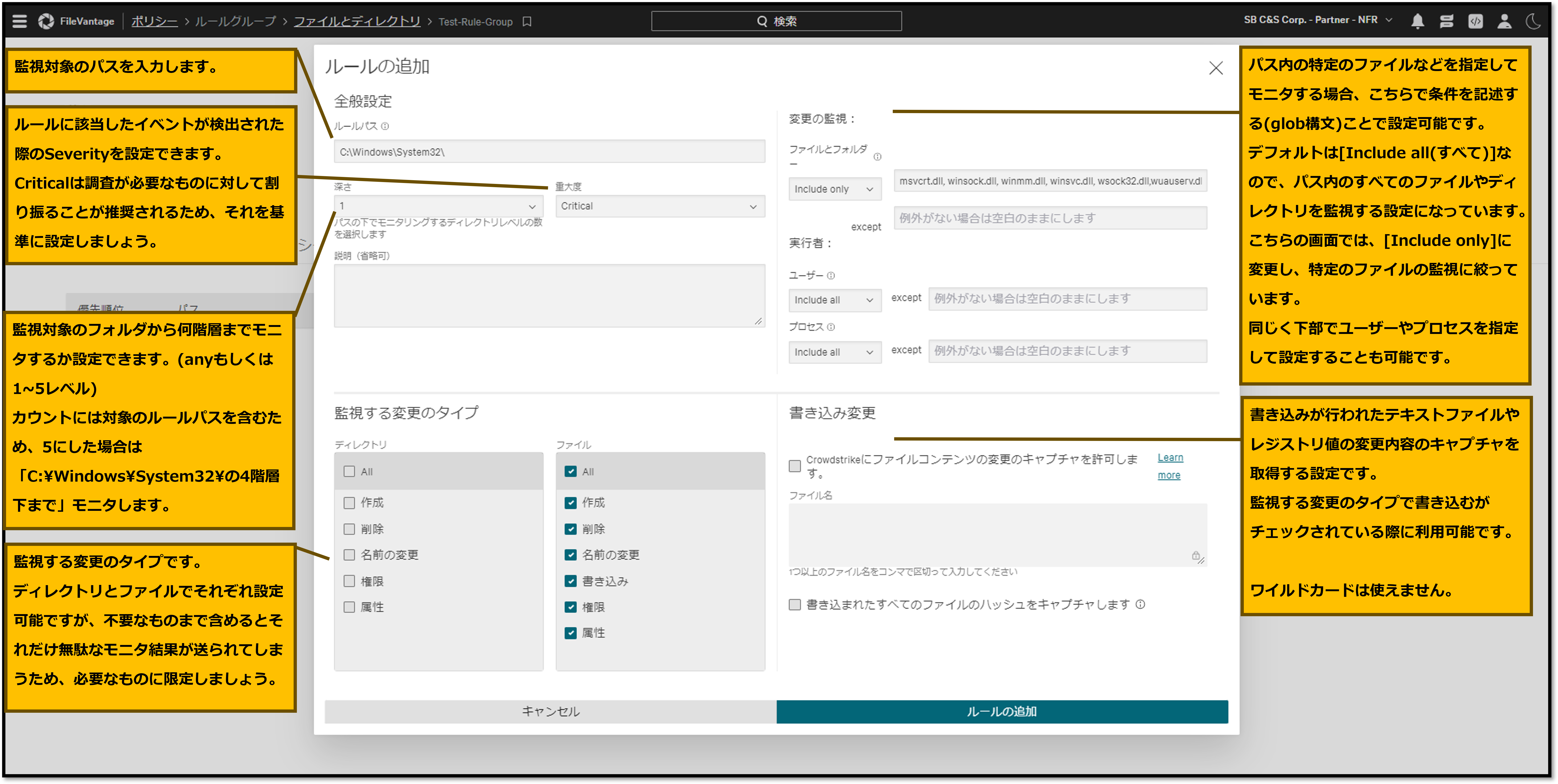The image size is (1558, 784).
Task: Open the 深さ depth dropdown
Action: (439, 206)
